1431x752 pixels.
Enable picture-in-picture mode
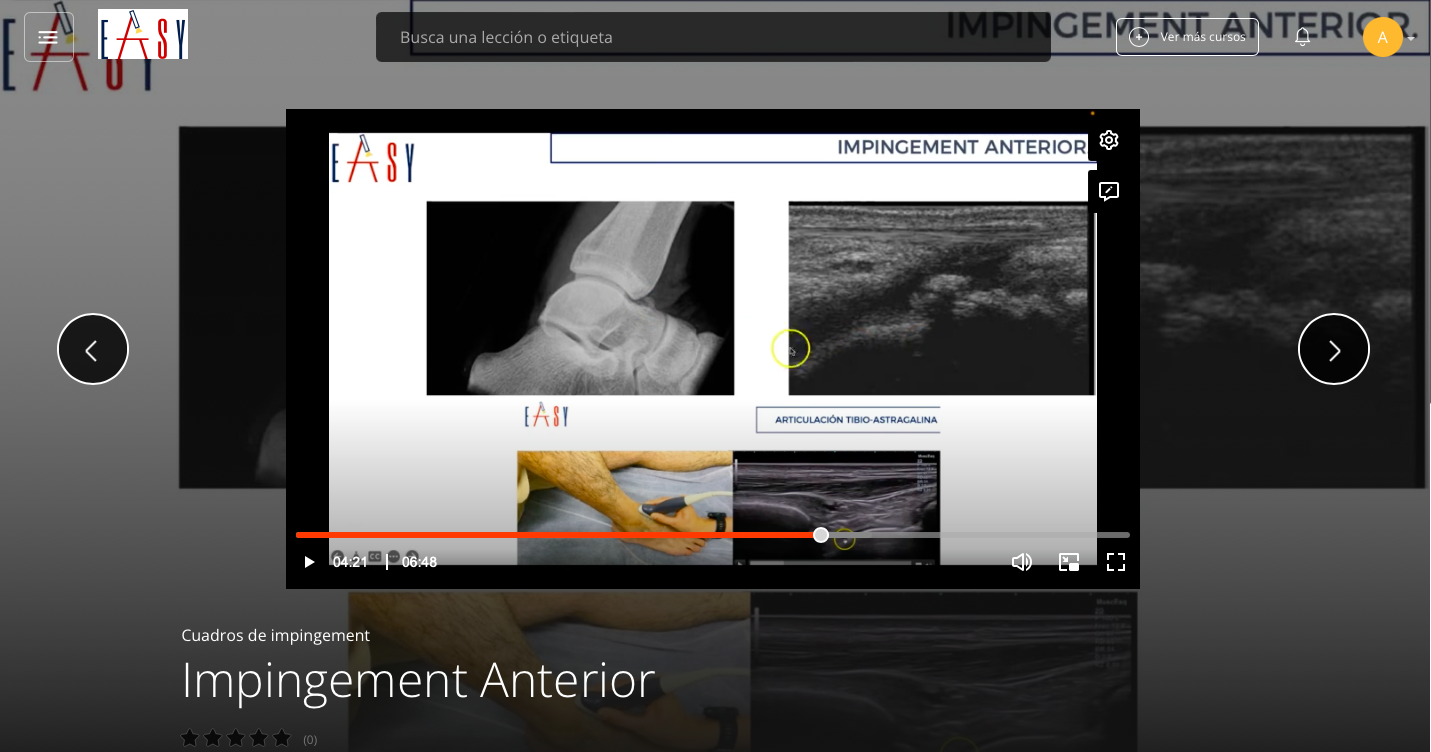(x=1069, y=562)
